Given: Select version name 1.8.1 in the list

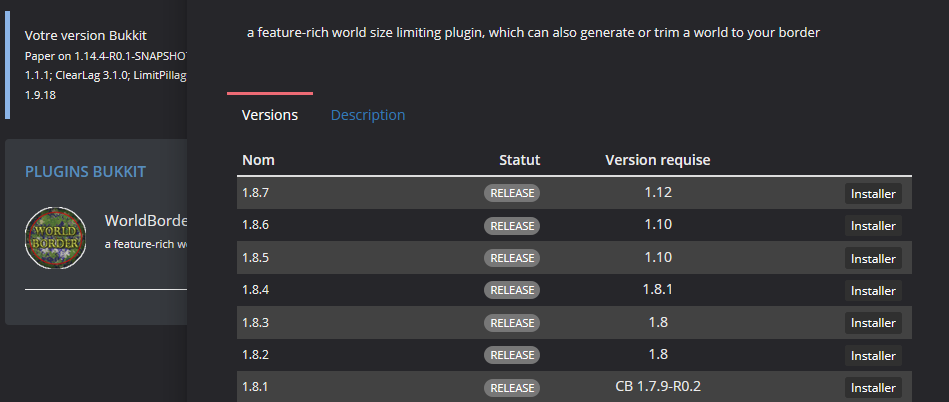Looking at the screenshot, I should [255, 387].
